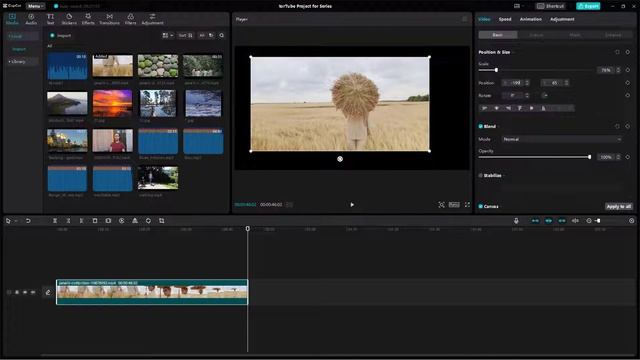The width and height of the screenshot is (640, 360).
Task: Select the Video tab in inspector
Action: [484, 19]
